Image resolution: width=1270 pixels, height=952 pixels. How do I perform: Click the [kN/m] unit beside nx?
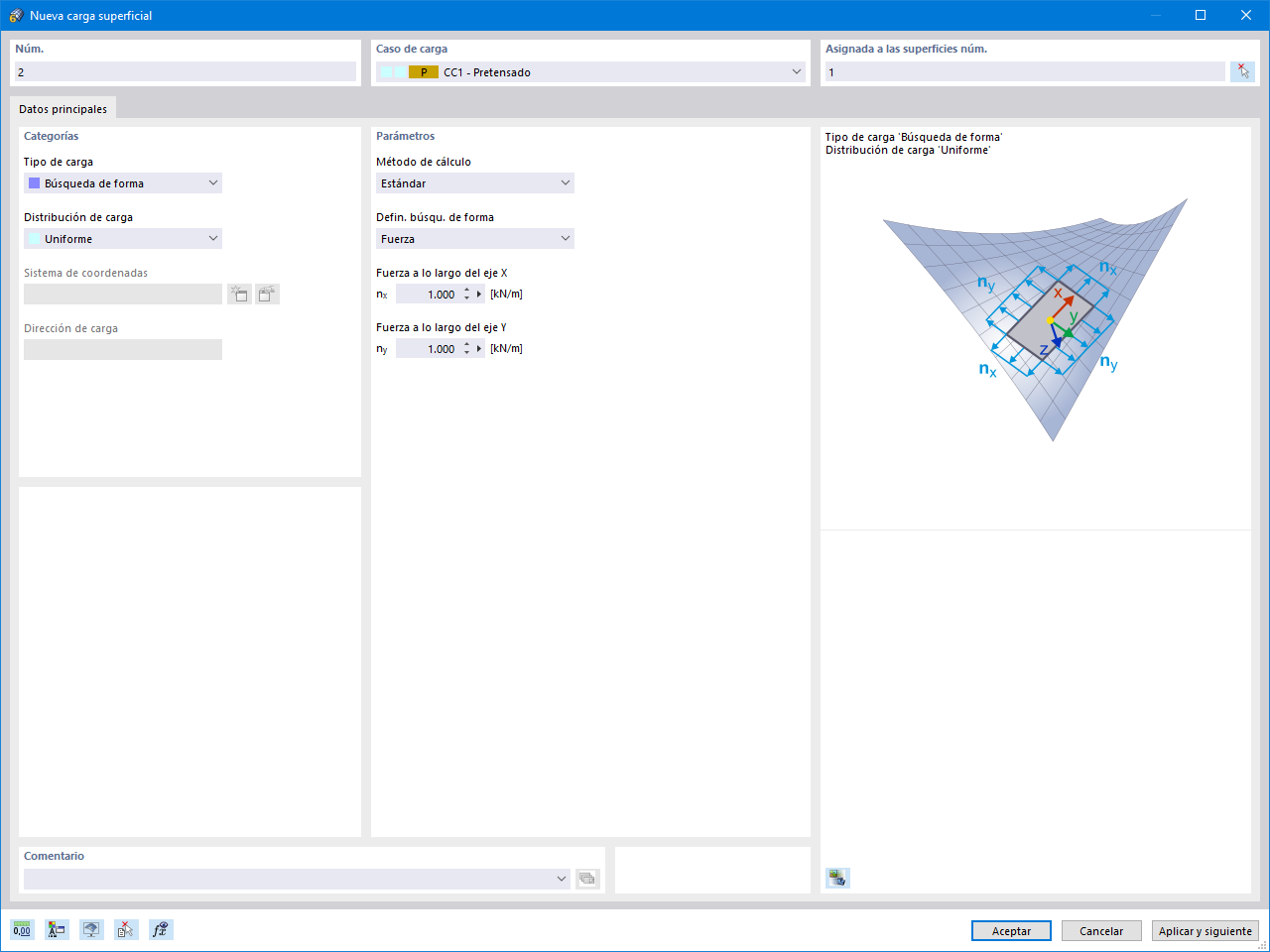pos(506,294)
